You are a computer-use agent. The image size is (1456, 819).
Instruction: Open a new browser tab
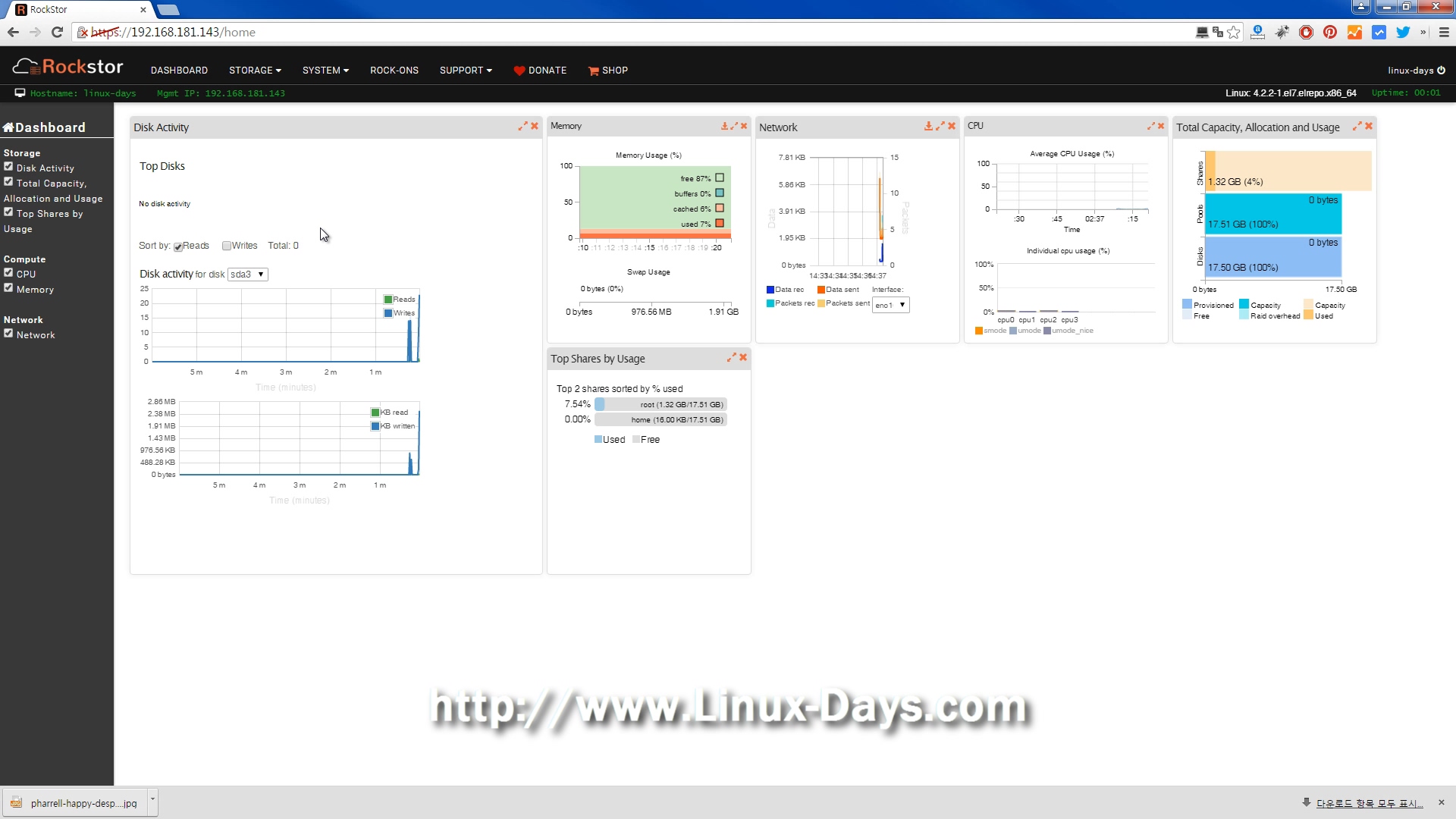[168, 9]
